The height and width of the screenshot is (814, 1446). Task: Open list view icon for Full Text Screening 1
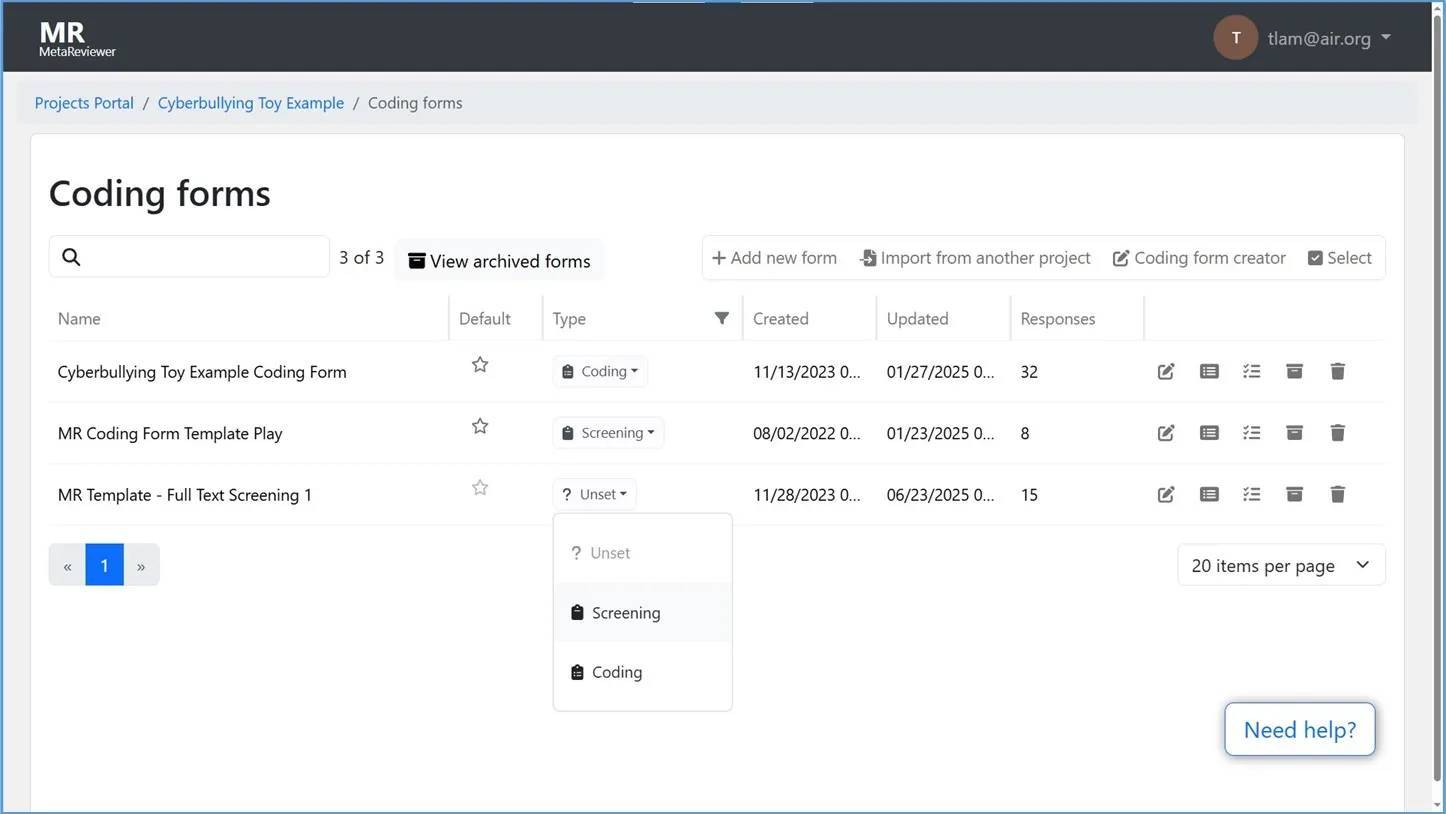tap(1209, 495)
